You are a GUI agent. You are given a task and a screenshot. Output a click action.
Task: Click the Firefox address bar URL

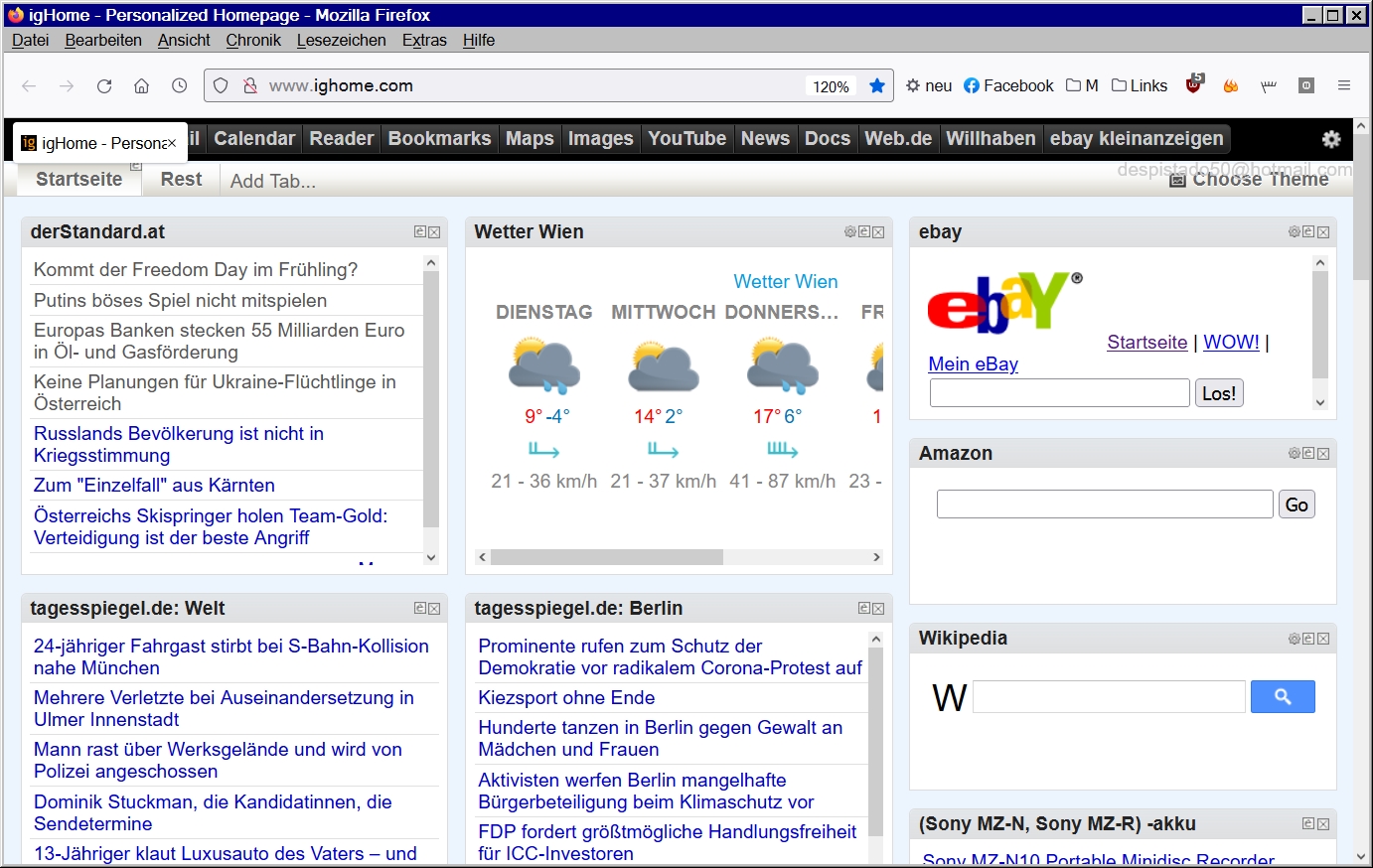click(341, 86)
